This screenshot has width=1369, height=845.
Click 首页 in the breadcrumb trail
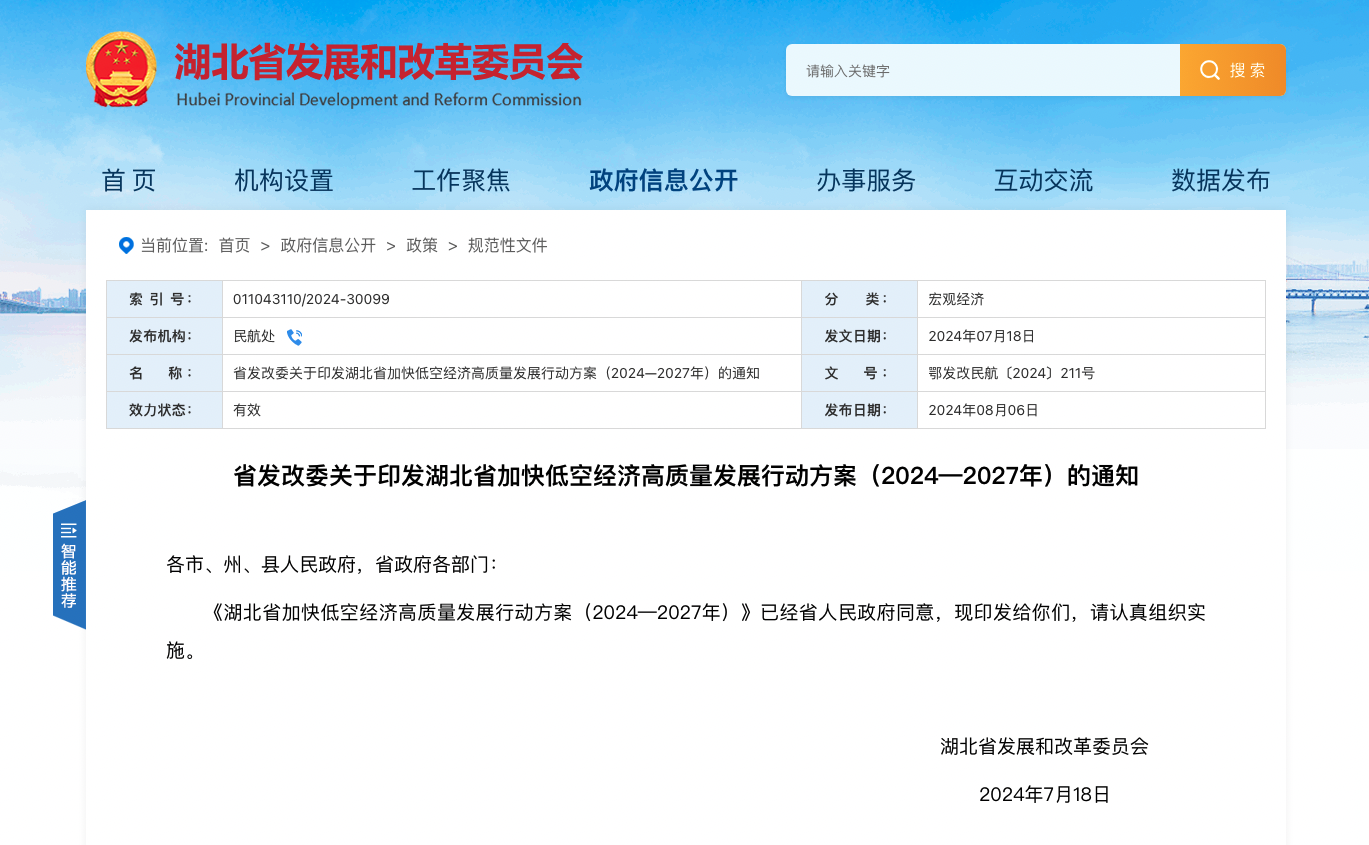click(x=233, y=245)
